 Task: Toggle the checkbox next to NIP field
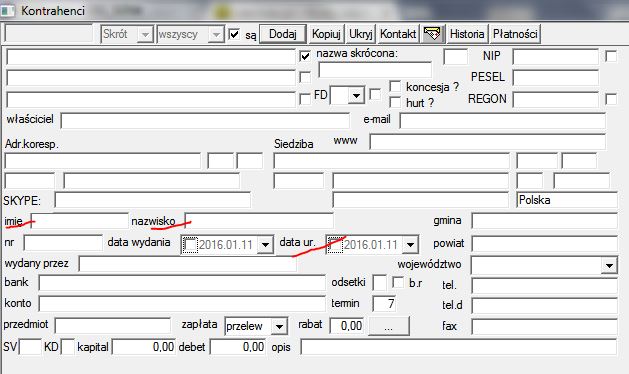[x=611, y=56]
